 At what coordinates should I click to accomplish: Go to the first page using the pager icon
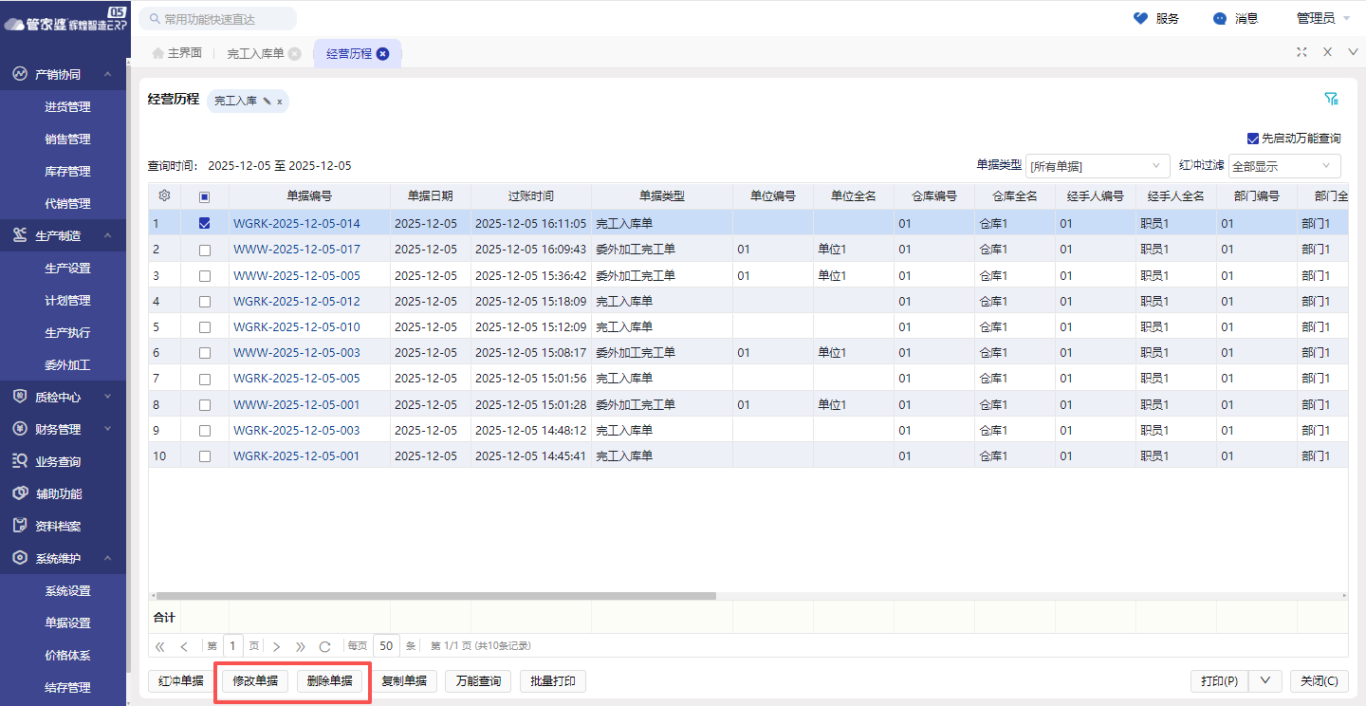click(x=160, y=646)
